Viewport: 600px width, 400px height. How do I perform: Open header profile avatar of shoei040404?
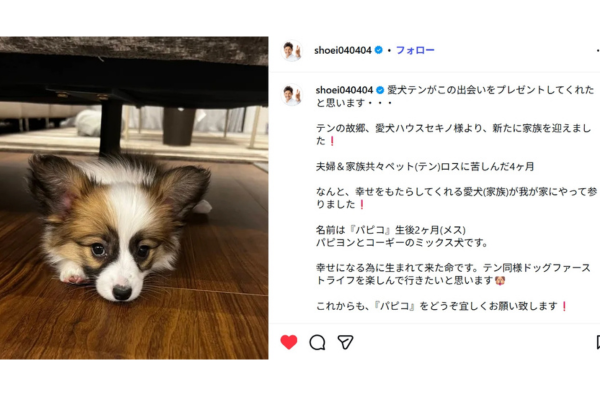(x=292, y=51)
